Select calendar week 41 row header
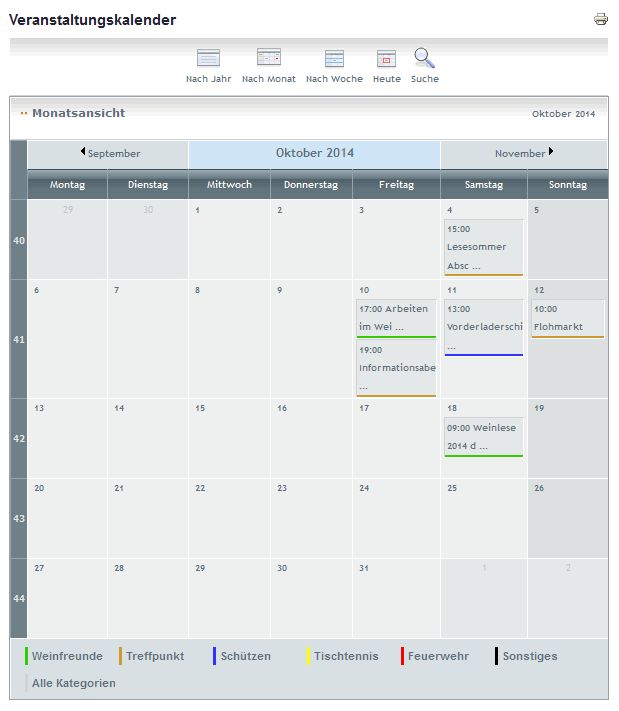The width and height of the screenshot is (619, 711). pos(18,339)
